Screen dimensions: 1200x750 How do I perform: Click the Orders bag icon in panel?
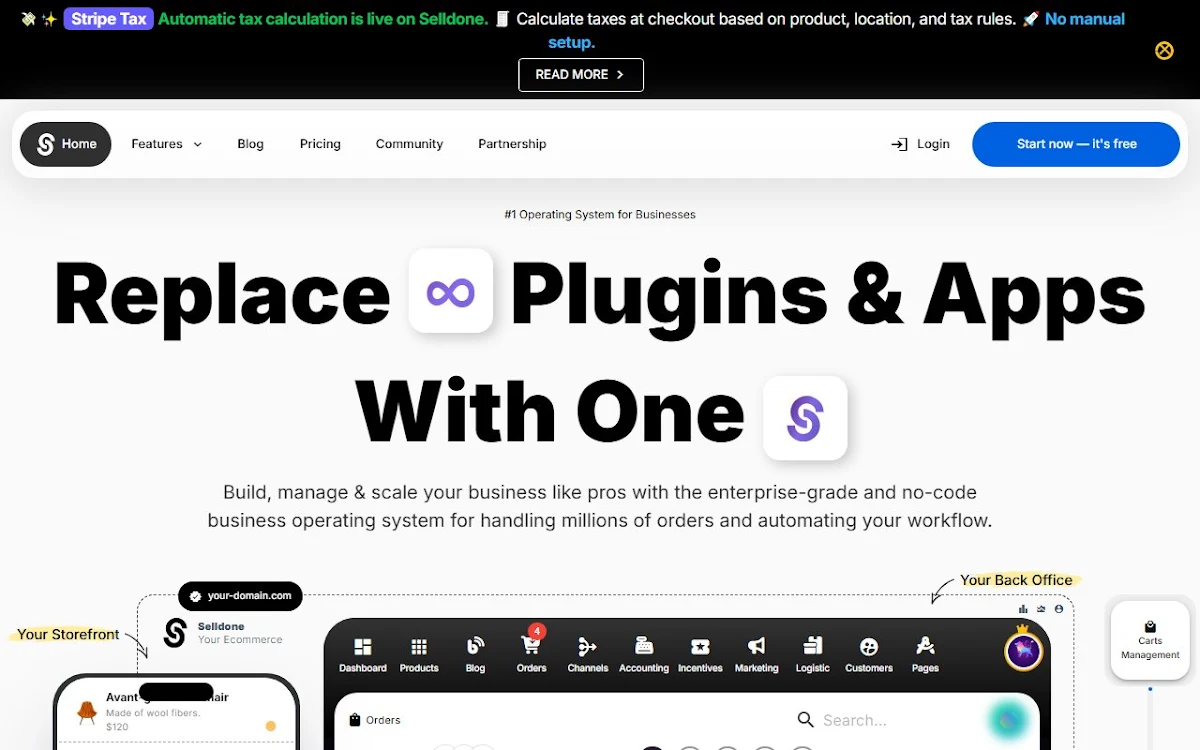tap(355, 720)
